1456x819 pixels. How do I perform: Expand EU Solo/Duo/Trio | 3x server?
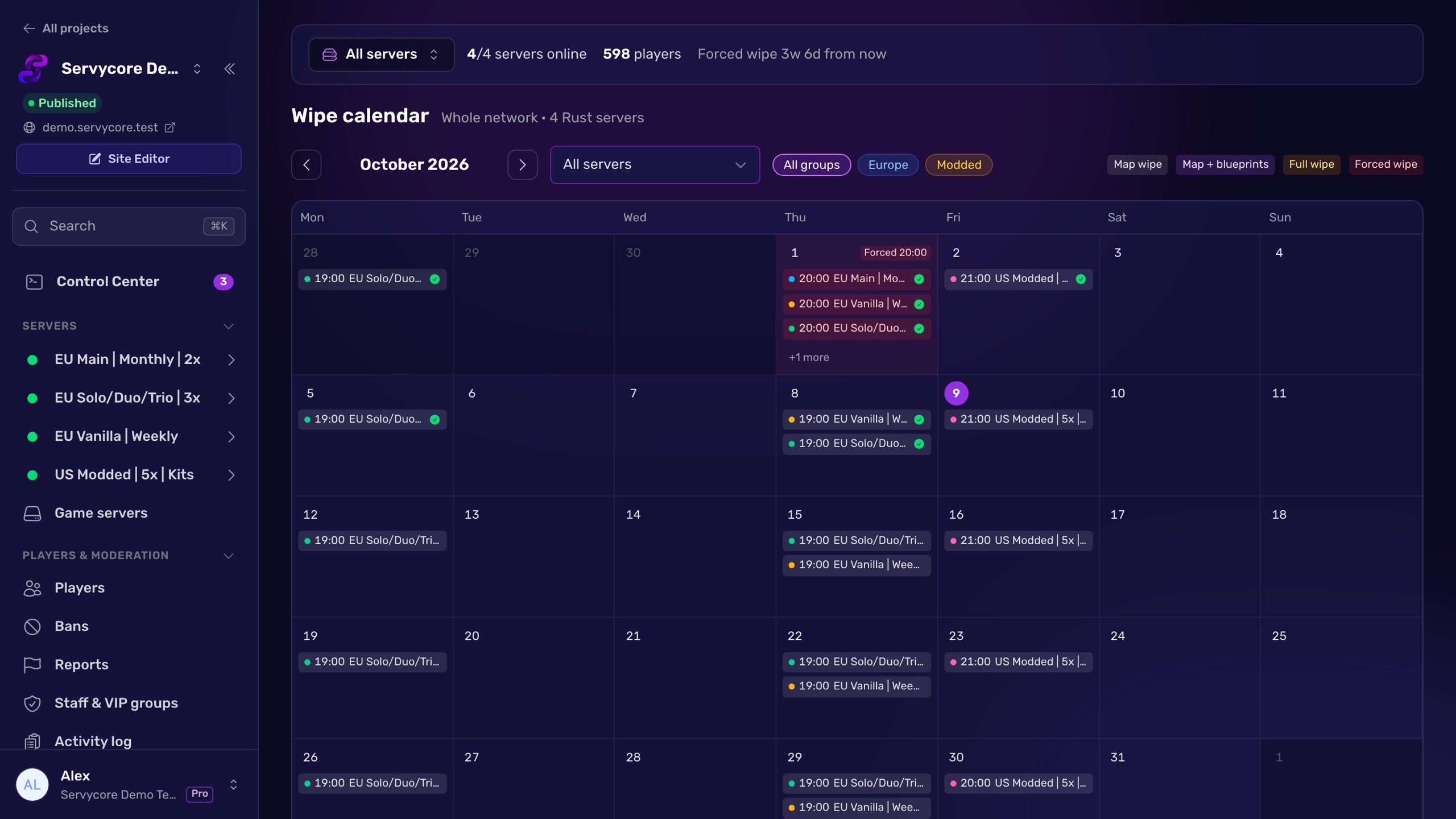[x=231, y=398]
